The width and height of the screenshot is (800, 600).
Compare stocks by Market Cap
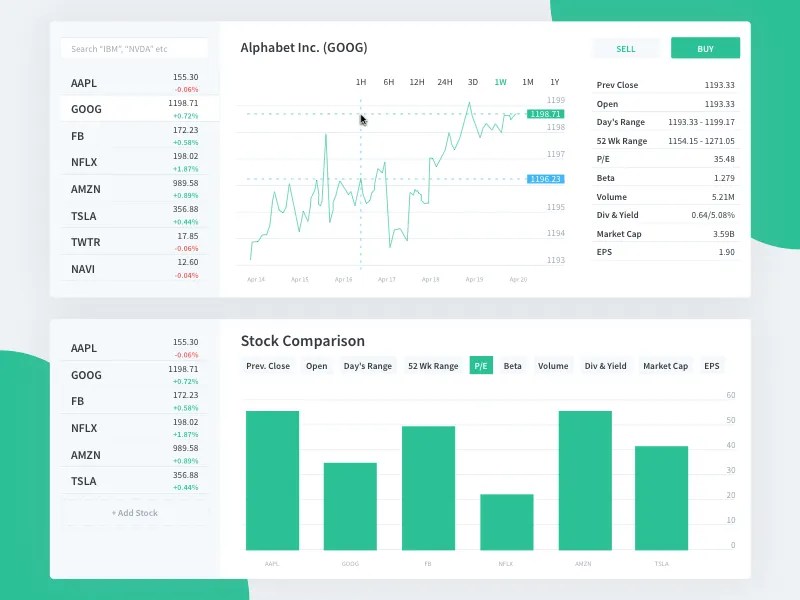click(x=665, y=366)
